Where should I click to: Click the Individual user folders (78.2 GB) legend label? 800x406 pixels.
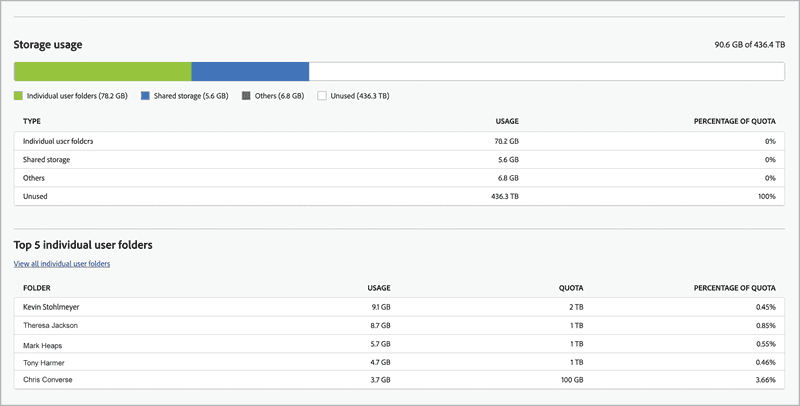click(77, 95)
